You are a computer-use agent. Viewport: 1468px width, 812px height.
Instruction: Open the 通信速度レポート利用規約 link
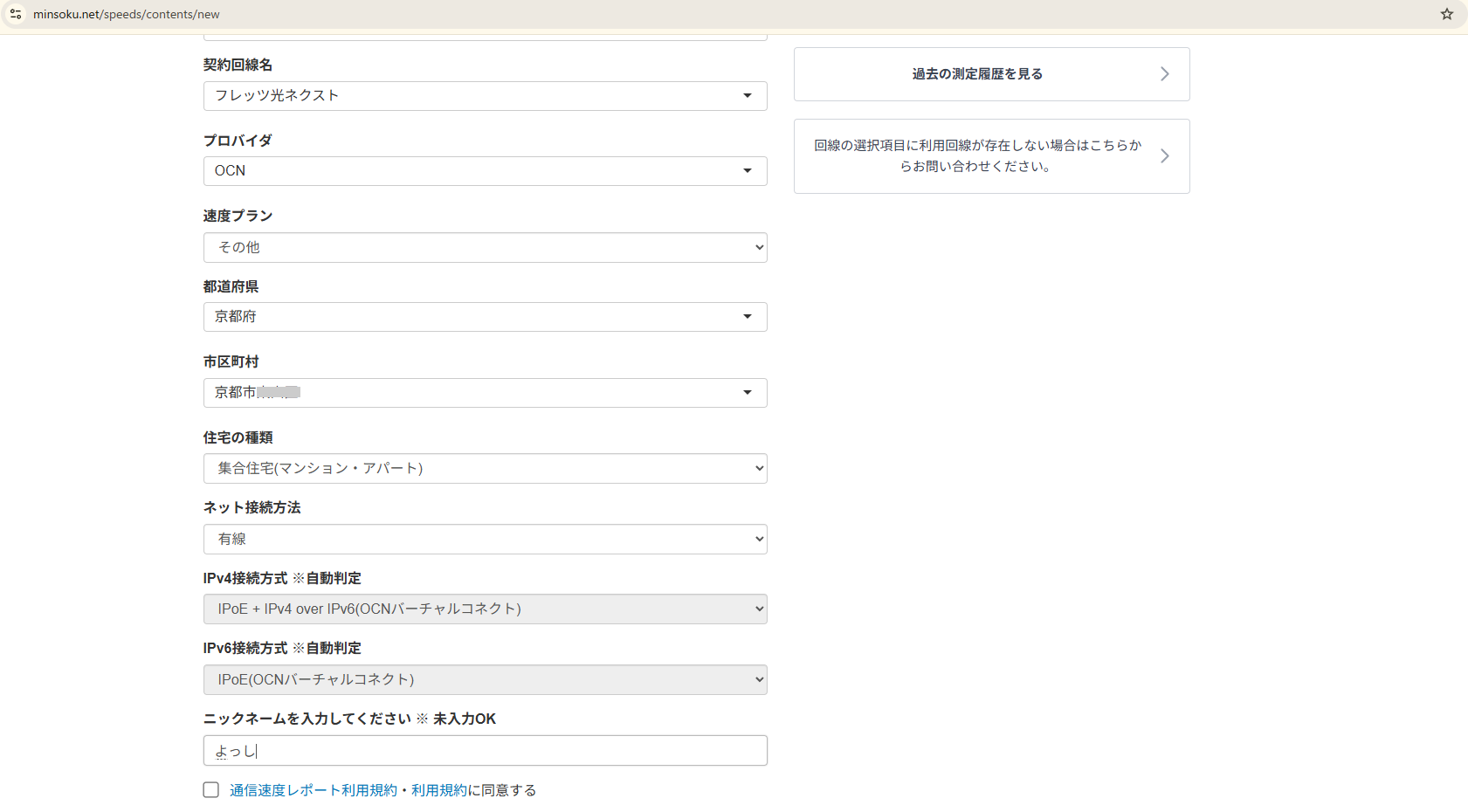click(313, 790)
